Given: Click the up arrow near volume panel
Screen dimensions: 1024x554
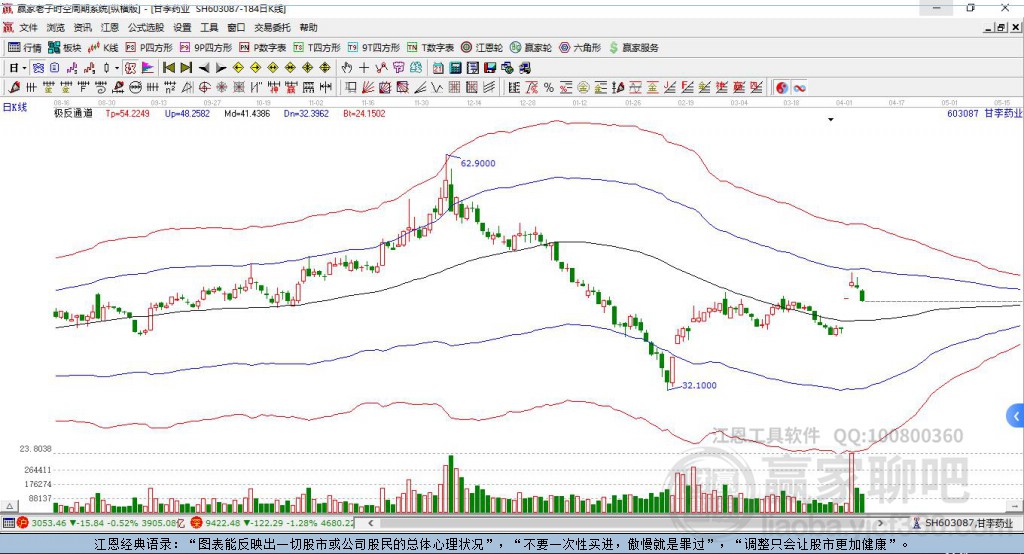Looking at the screenshot, I should 9,506.
